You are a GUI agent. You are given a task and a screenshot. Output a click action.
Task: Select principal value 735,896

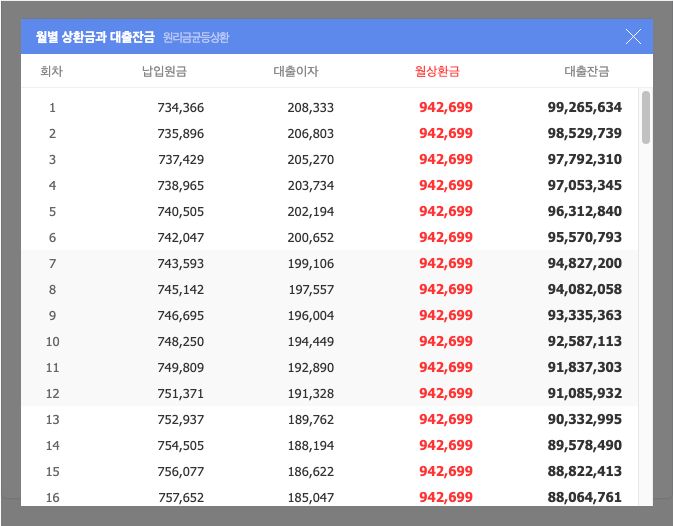tap(181, 133)
